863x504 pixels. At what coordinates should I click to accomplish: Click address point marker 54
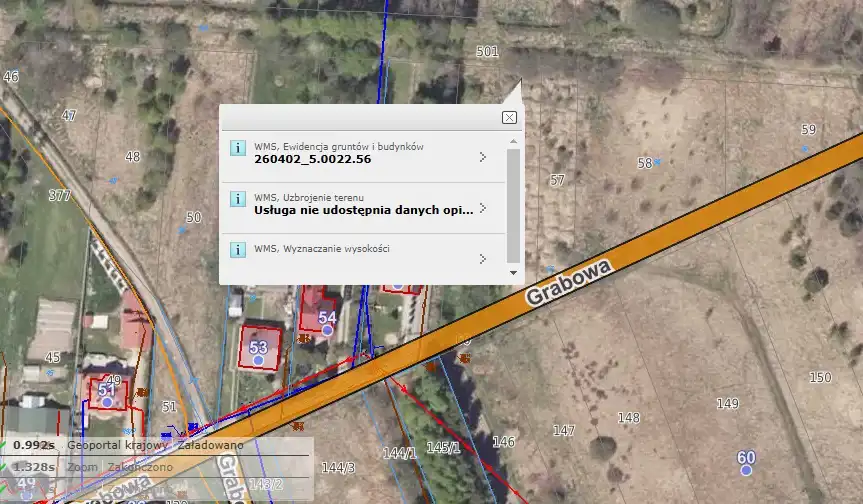click(x=327, y=330)
